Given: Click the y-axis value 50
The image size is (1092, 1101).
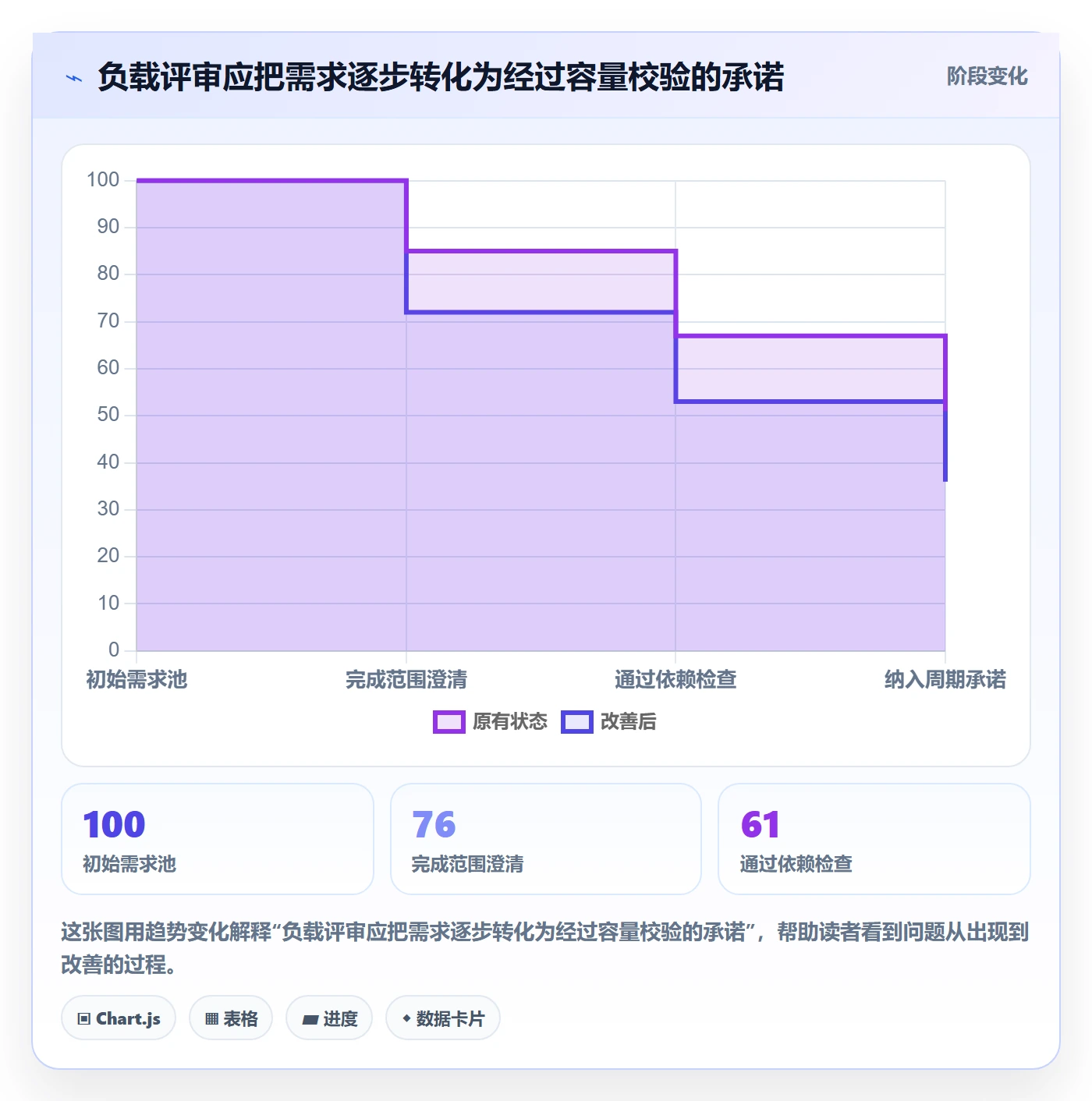Looking at the screenshot, I should pos(108,415).
